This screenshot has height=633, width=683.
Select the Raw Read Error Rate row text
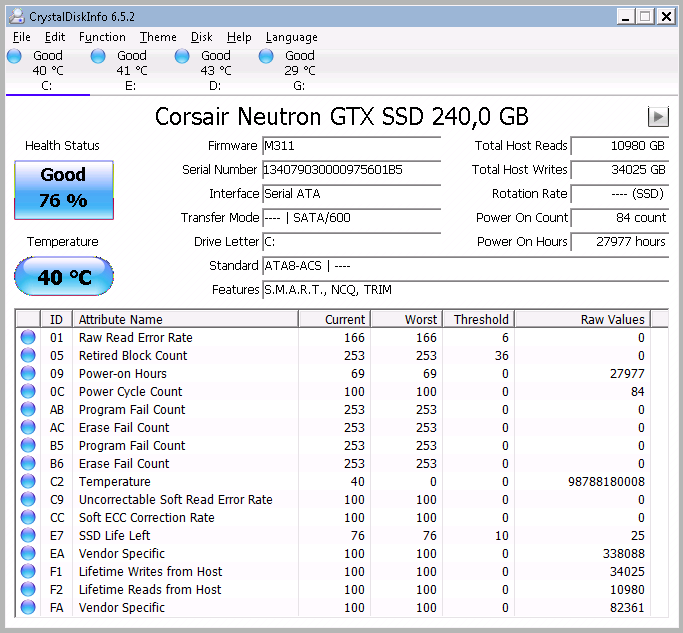tap(135, 338)
